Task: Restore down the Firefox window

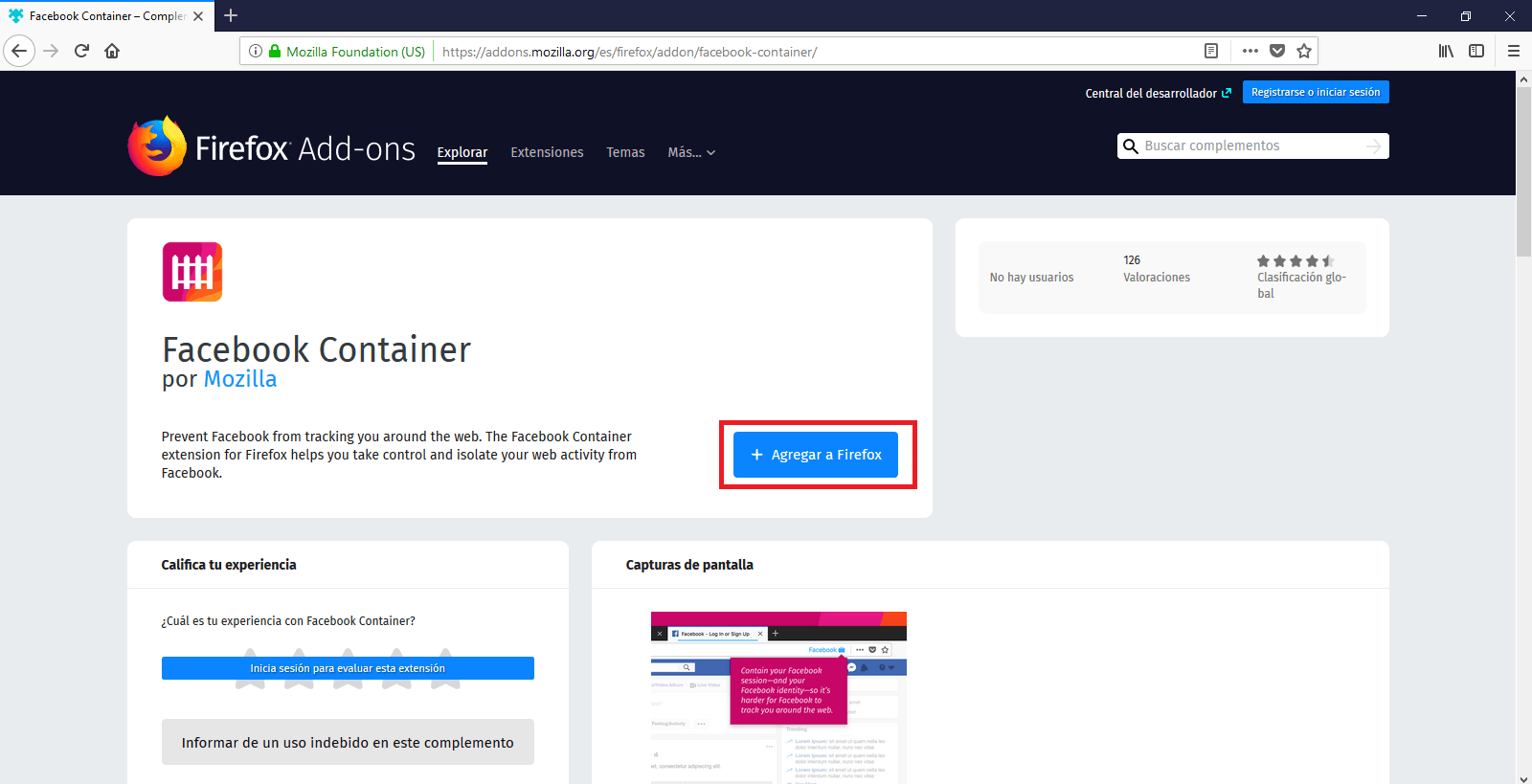Action: click(1466, 16)
